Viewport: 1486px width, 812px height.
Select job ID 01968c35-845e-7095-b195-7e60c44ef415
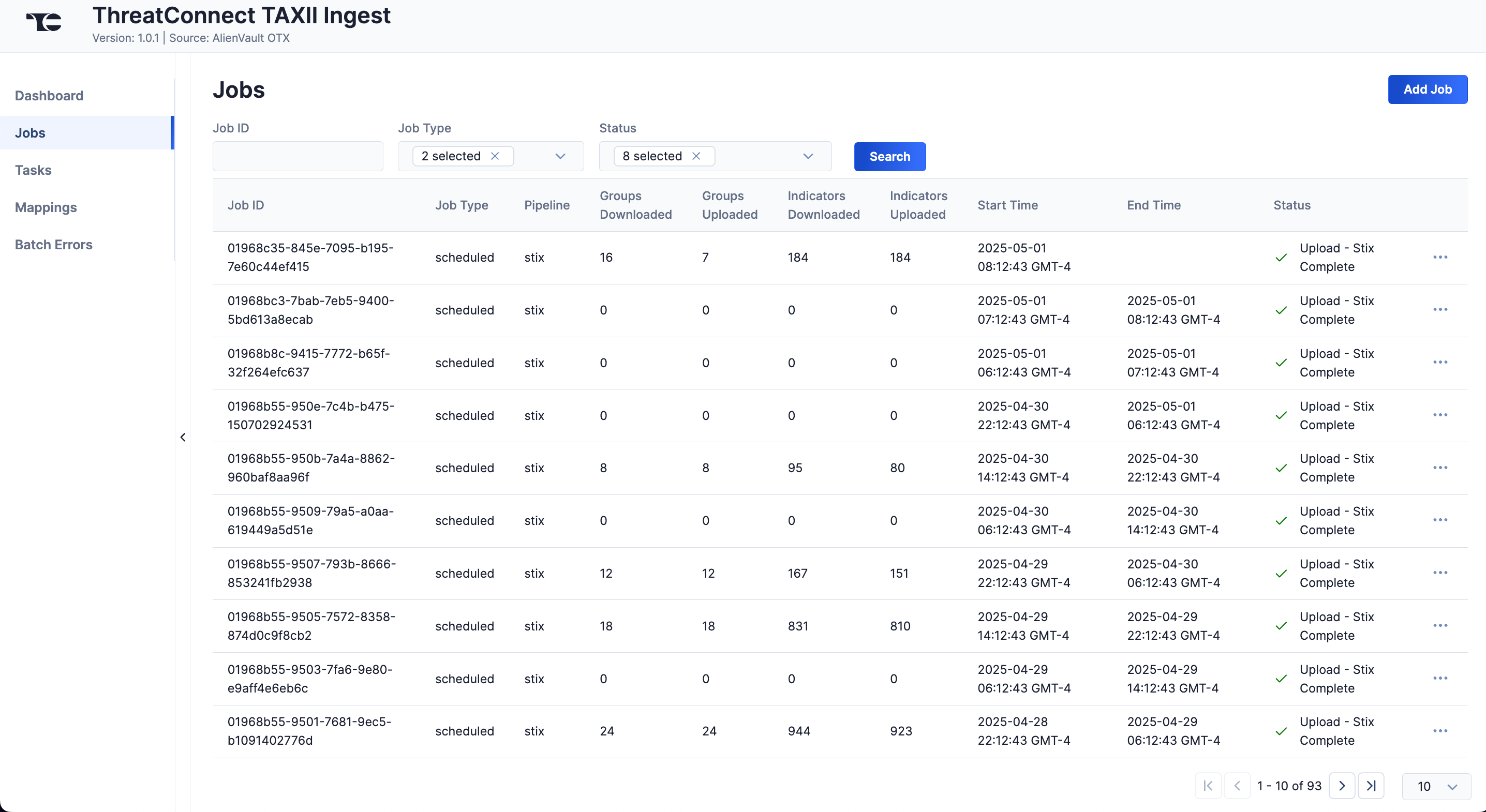coord(310,257)
